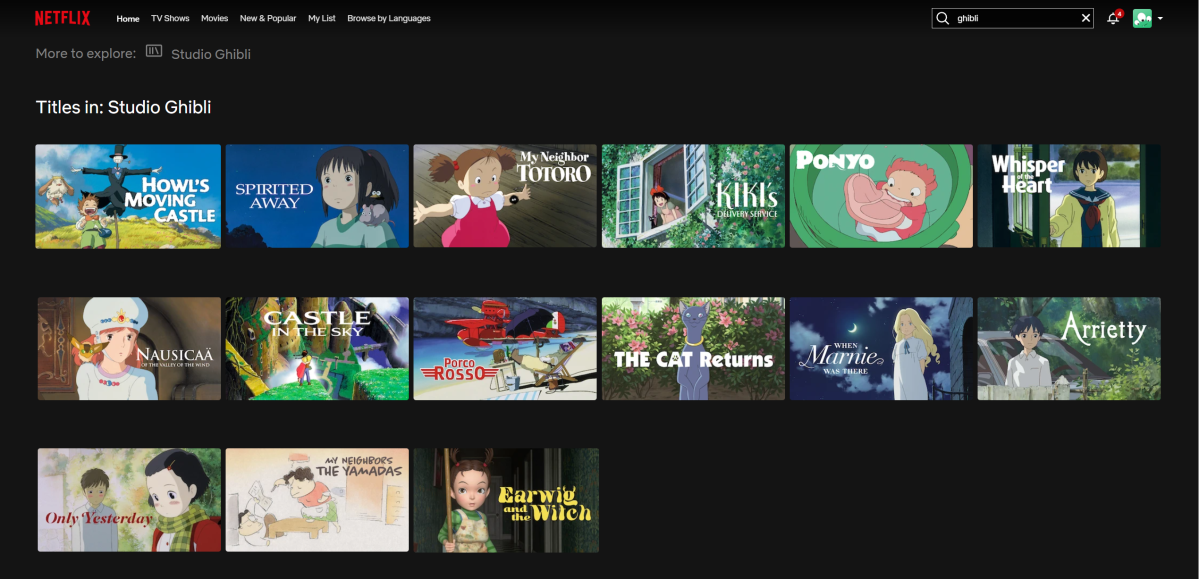Expand the profile dropdown arrow

point(1160,18)
